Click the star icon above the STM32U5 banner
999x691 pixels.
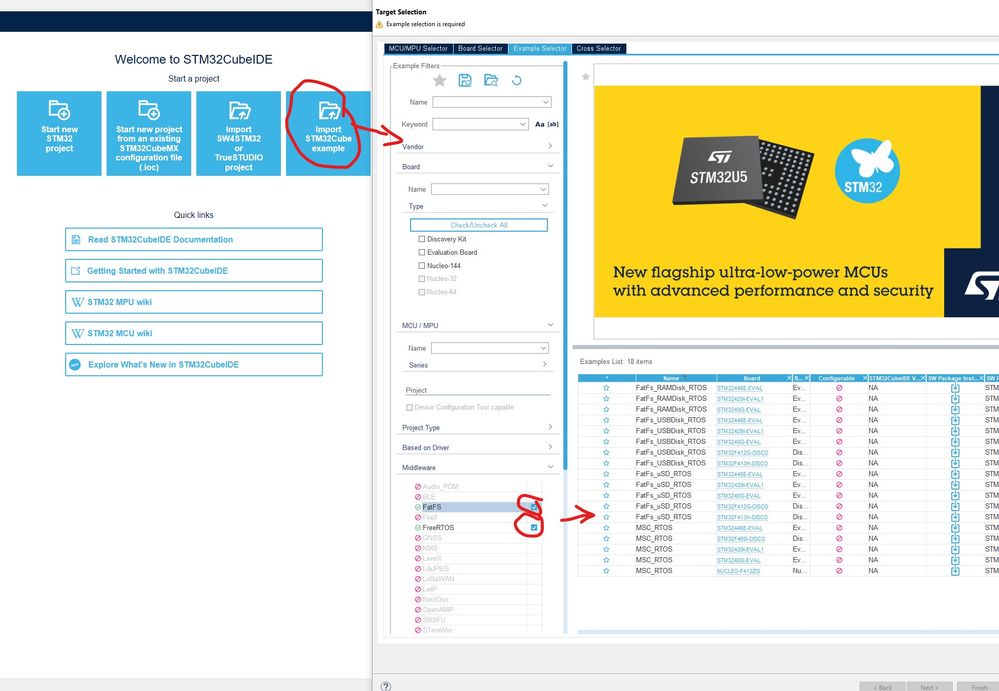click(x=586, y=77)
